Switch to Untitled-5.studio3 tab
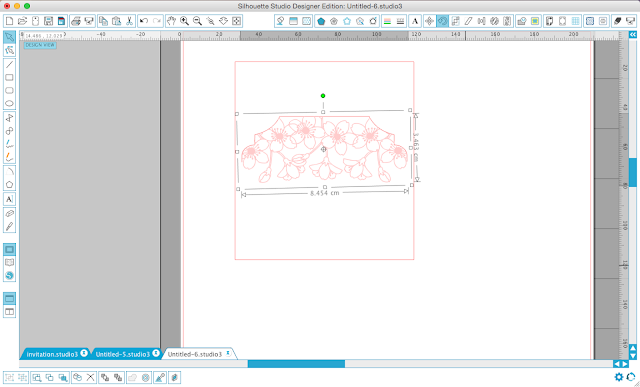The height and width of the screenshot is (387, 640). [x=122, y=354]
